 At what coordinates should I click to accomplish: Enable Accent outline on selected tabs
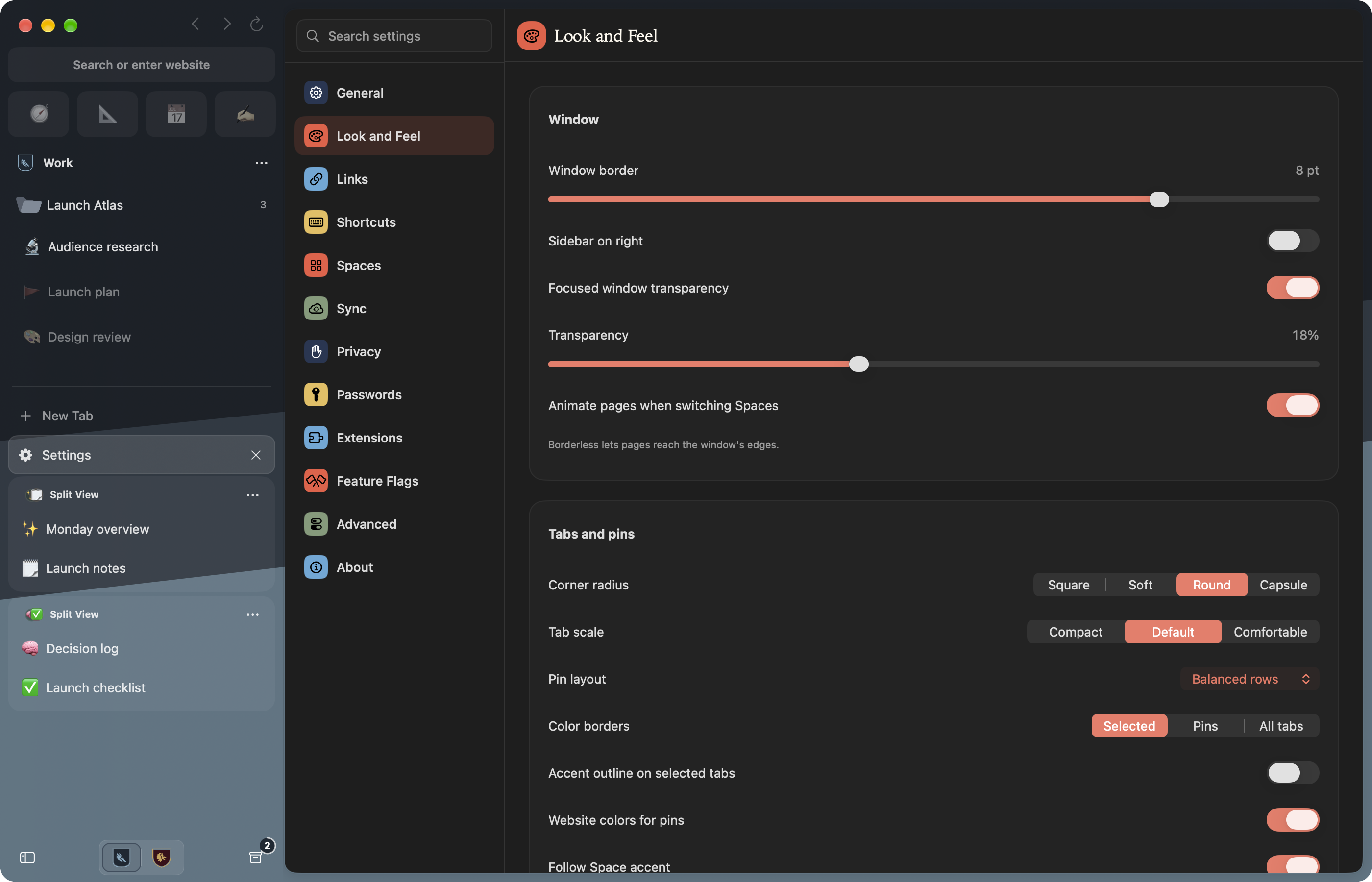tap(1293, 773)
